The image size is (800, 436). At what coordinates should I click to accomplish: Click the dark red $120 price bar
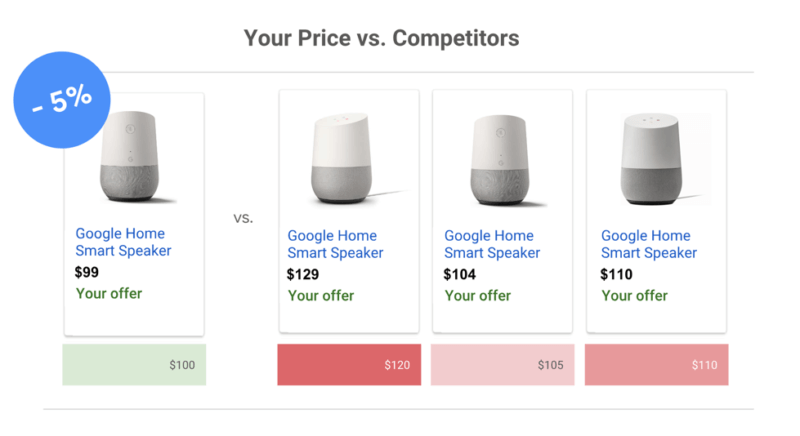[x=349, y=365]
